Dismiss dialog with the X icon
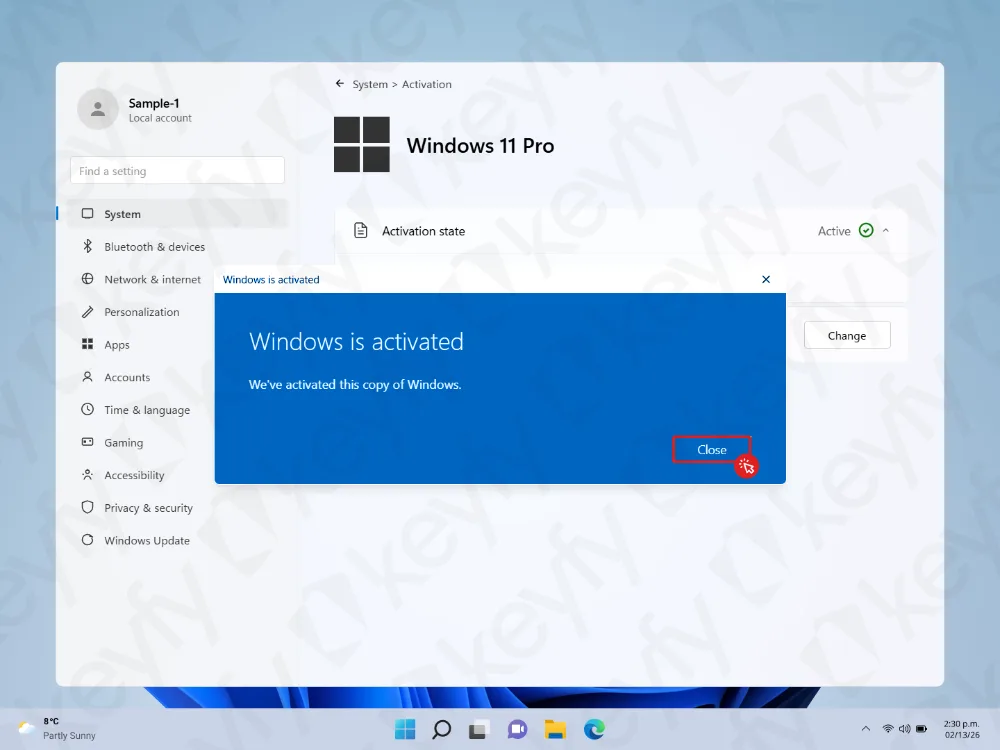The height and width of the screenshot is (750, 1000). click(766, 279)
